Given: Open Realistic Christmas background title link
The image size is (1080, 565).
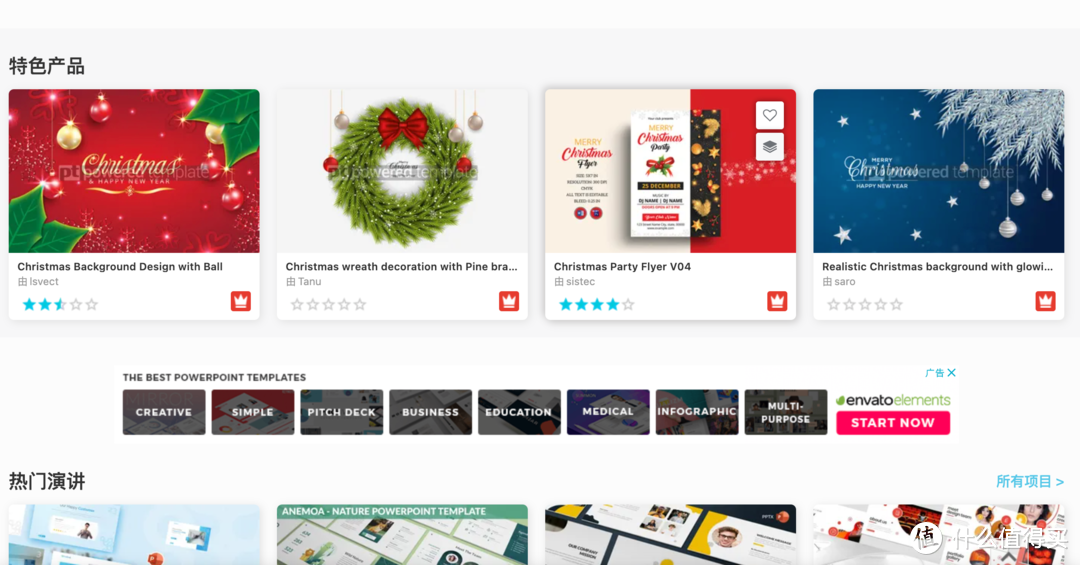Looking at the screenshot, I should pos(937,267).
